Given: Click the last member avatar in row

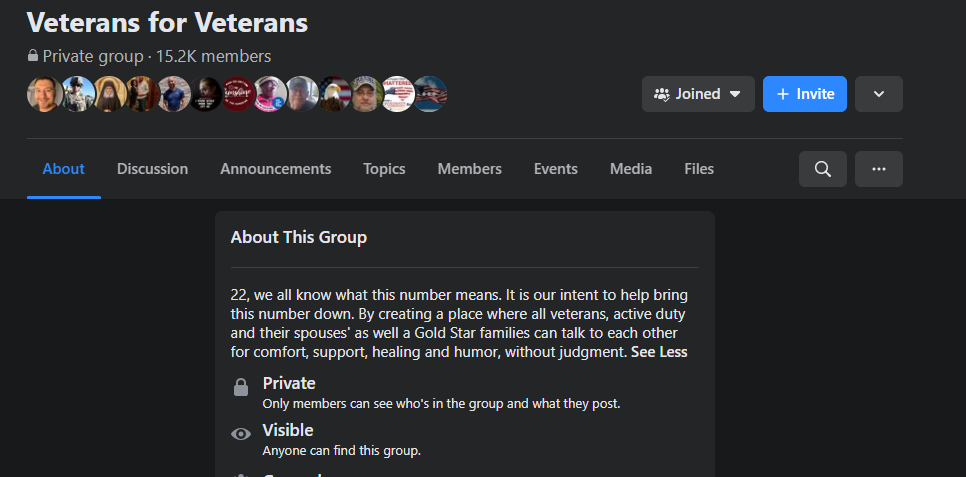Looking at the screenshot, I should tap(429, 94).
